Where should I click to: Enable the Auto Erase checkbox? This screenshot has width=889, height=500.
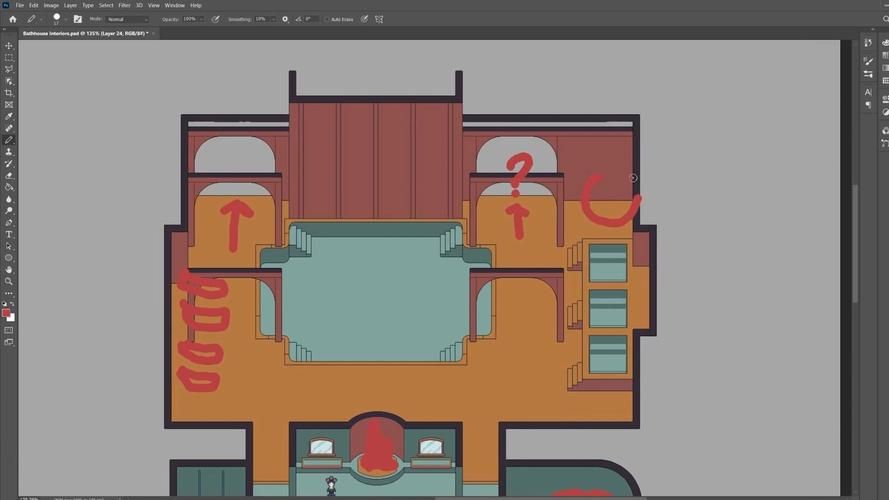point(327,19)
